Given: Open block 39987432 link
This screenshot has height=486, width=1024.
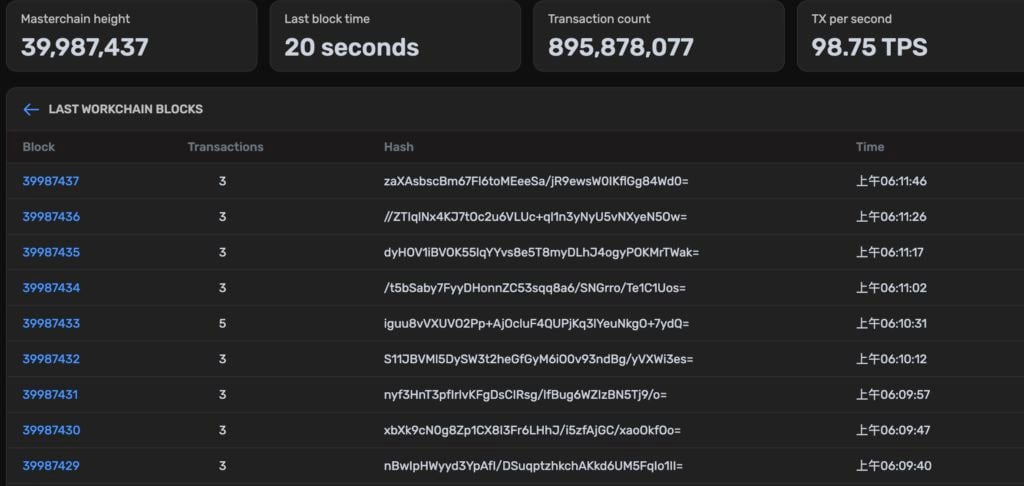Looking at the screenshot, I should 51,359.
